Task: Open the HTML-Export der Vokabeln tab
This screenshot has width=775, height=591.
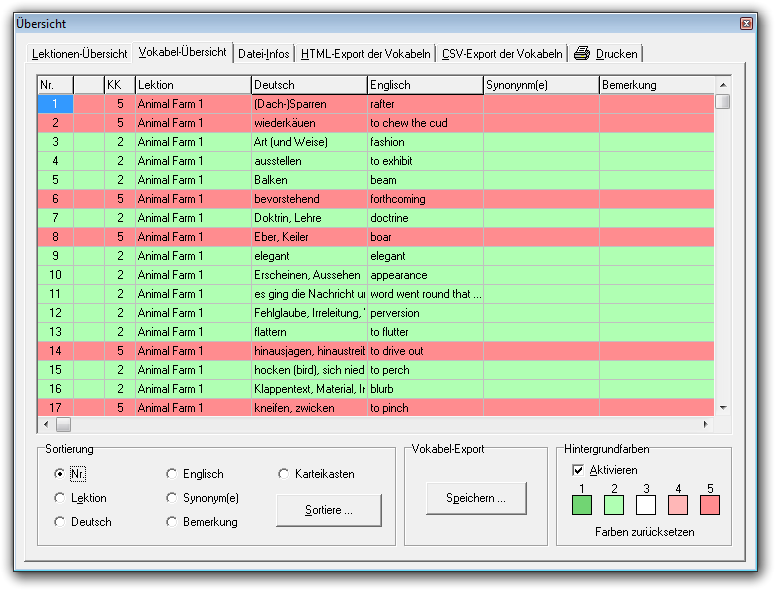Action: 366,54
